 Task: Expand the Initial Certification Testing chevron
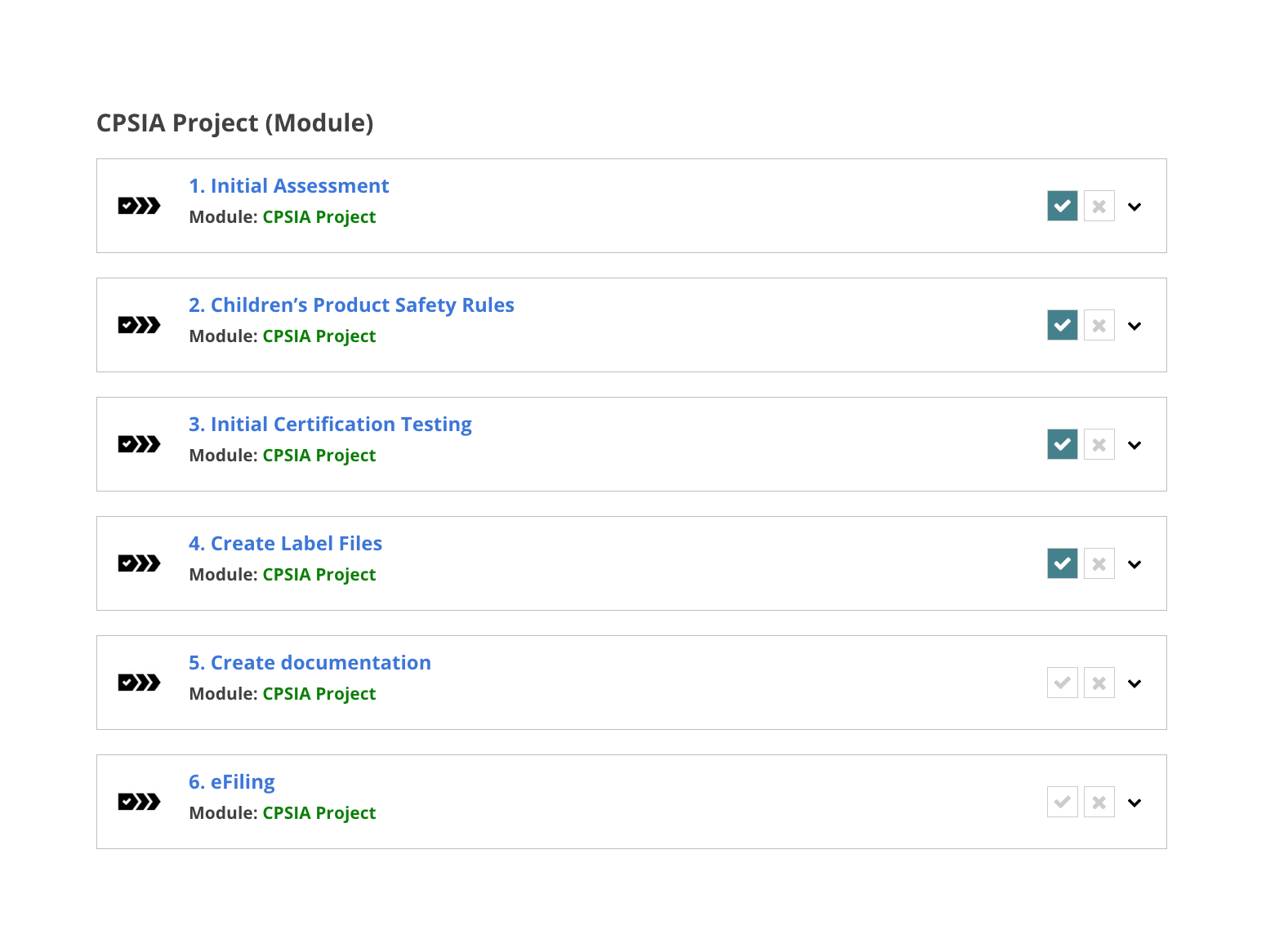coord(1134,445)
